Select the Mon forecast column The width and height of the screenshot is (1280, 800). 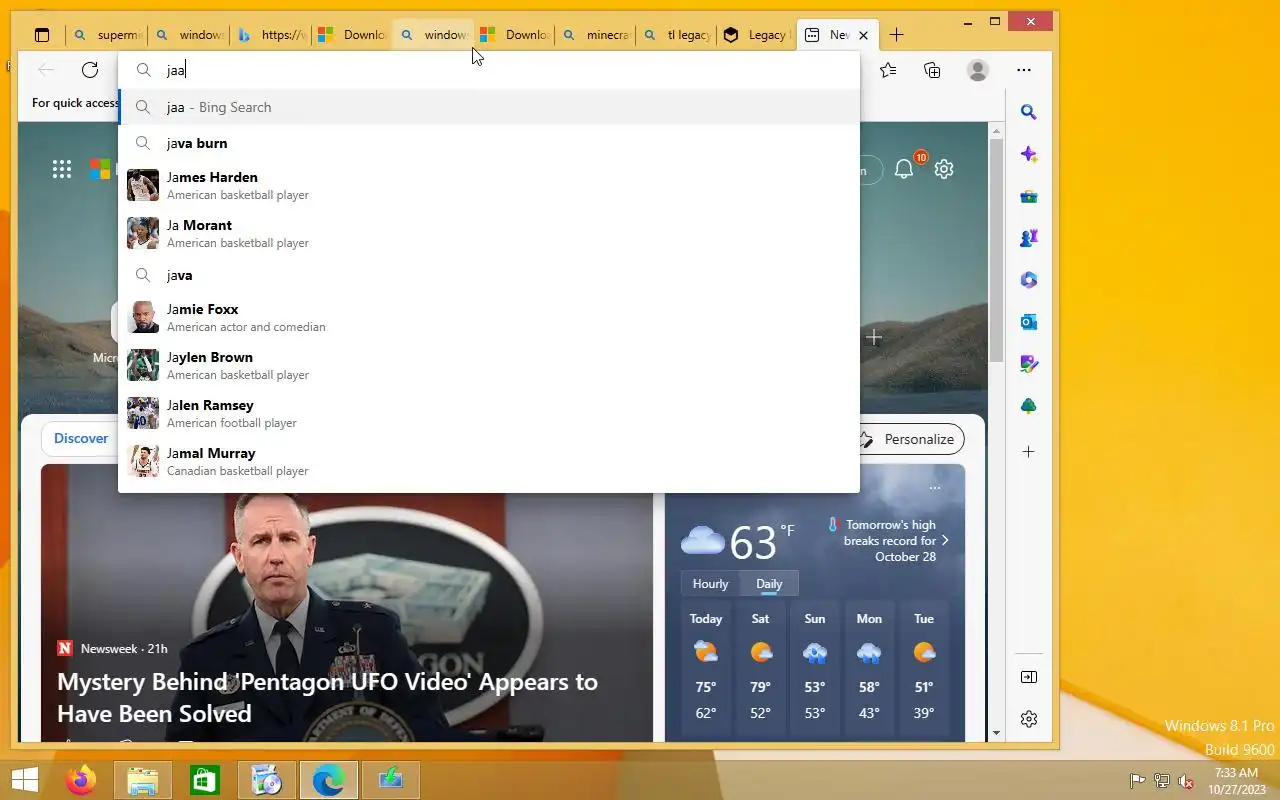pyautogui.click(x=869, y=668)
